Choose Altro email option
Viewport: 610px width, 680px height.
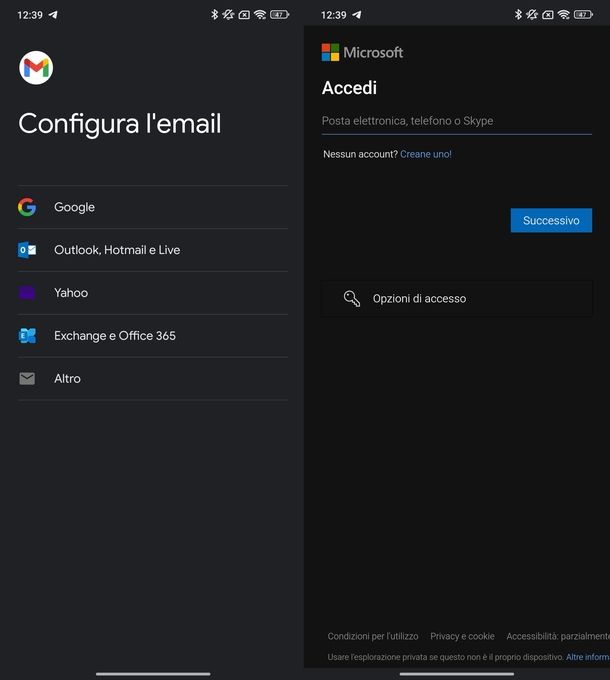point(153,379)
